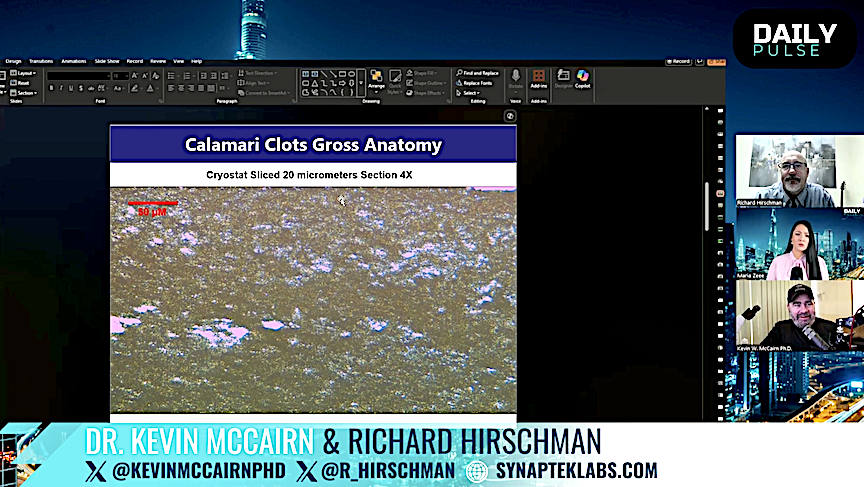Open the Add-ins button

coord(538,79)
